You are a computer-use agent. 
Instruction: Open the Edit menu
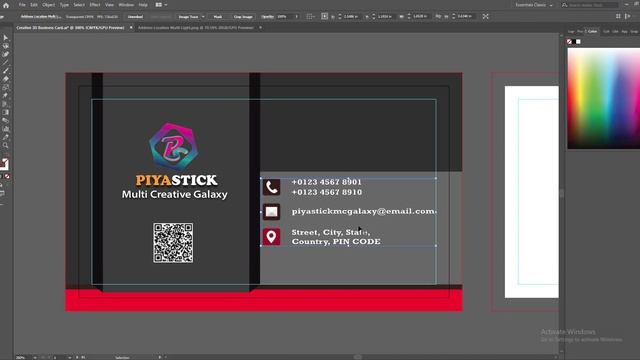tap(34, 5)
